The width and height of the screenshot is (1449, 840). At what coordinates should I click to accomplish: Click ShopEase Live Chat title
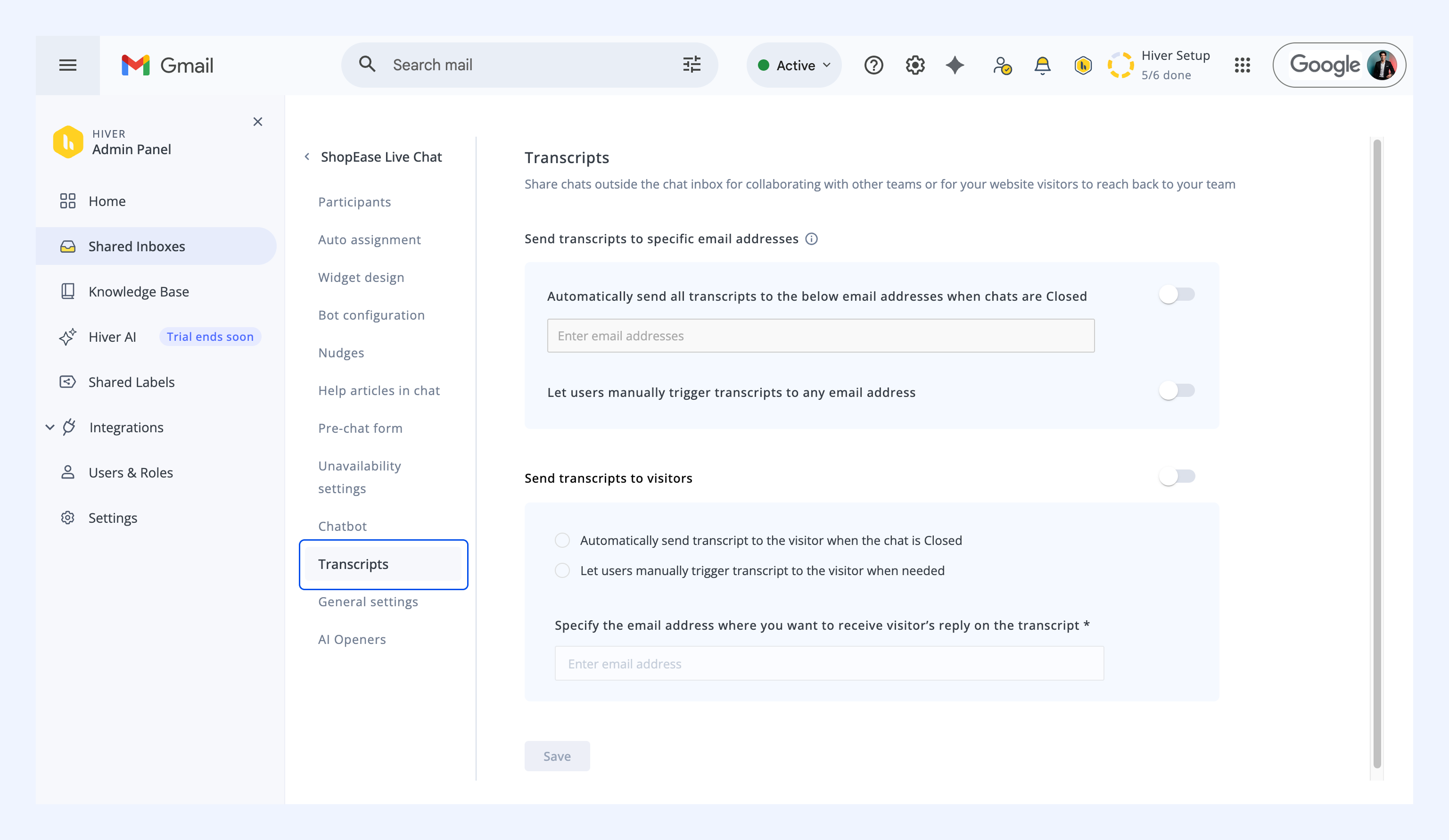381,156
